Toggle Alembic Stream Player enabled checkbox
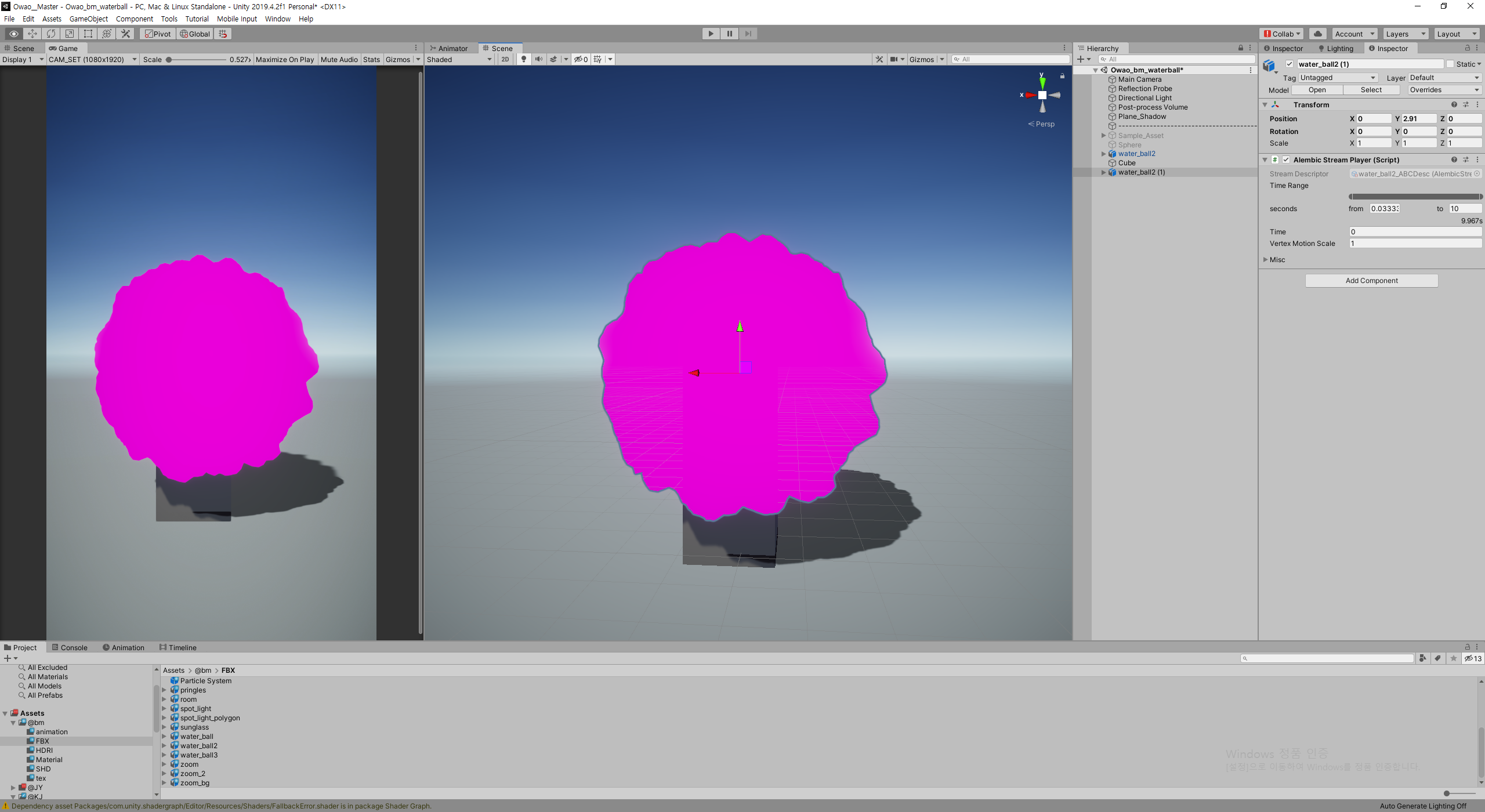This screenshot has width=1485, height=812. point(1286,159)
